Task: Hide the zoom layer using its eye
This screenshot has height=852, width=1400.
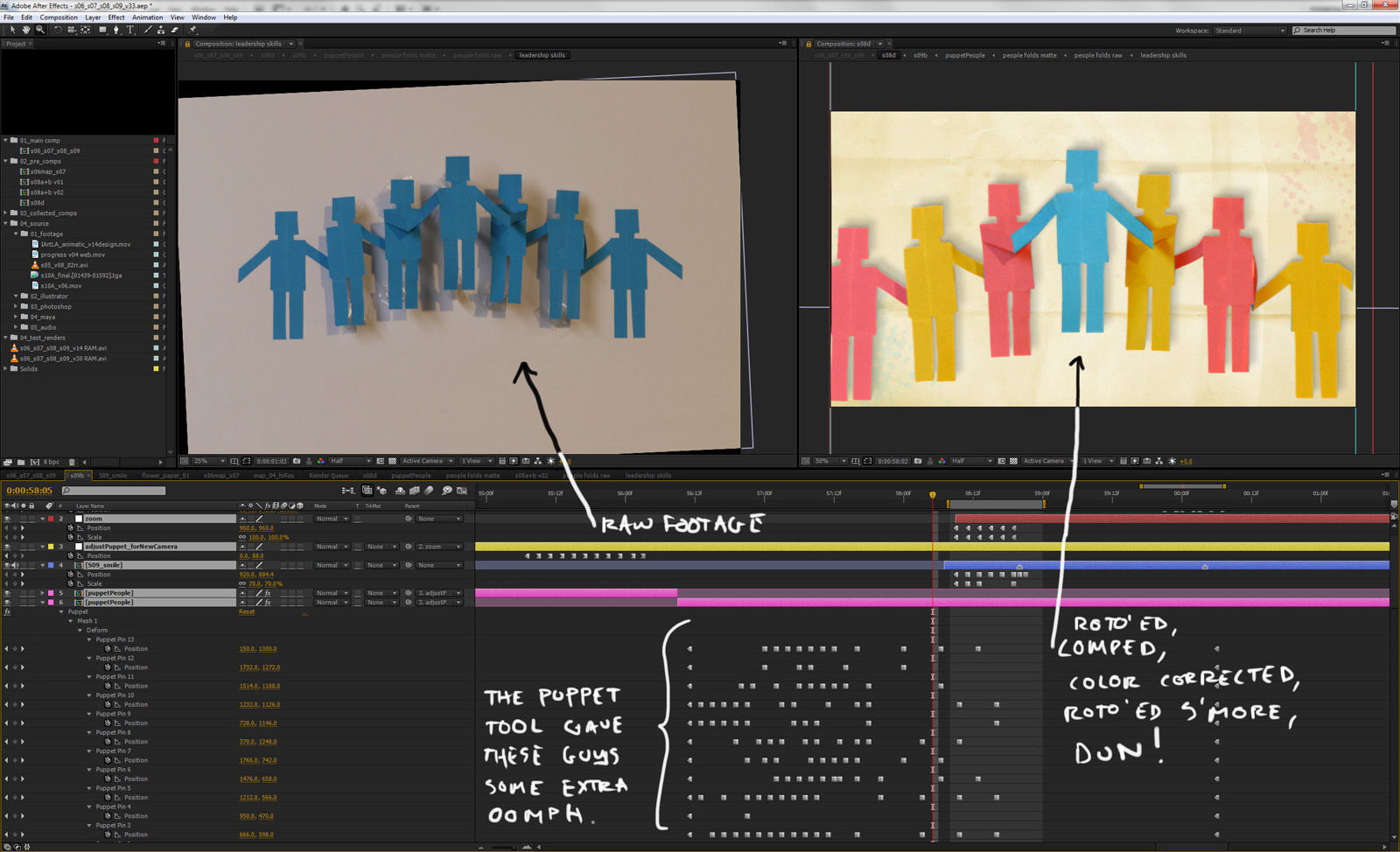Action: [x=7, y=519]
